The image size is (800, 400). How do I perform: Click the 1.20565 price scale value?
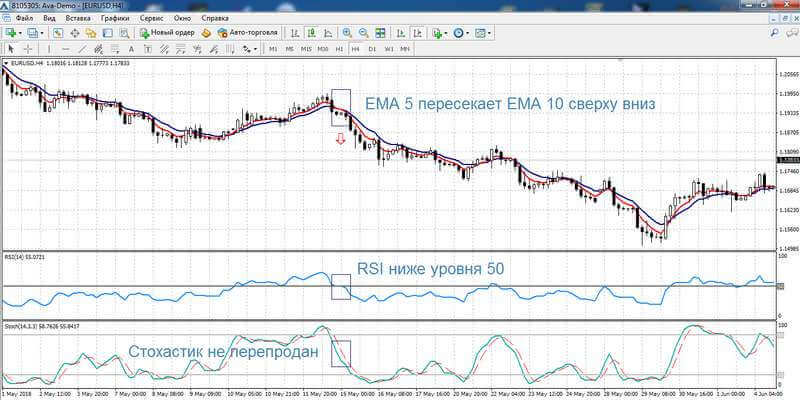(787, 74)
